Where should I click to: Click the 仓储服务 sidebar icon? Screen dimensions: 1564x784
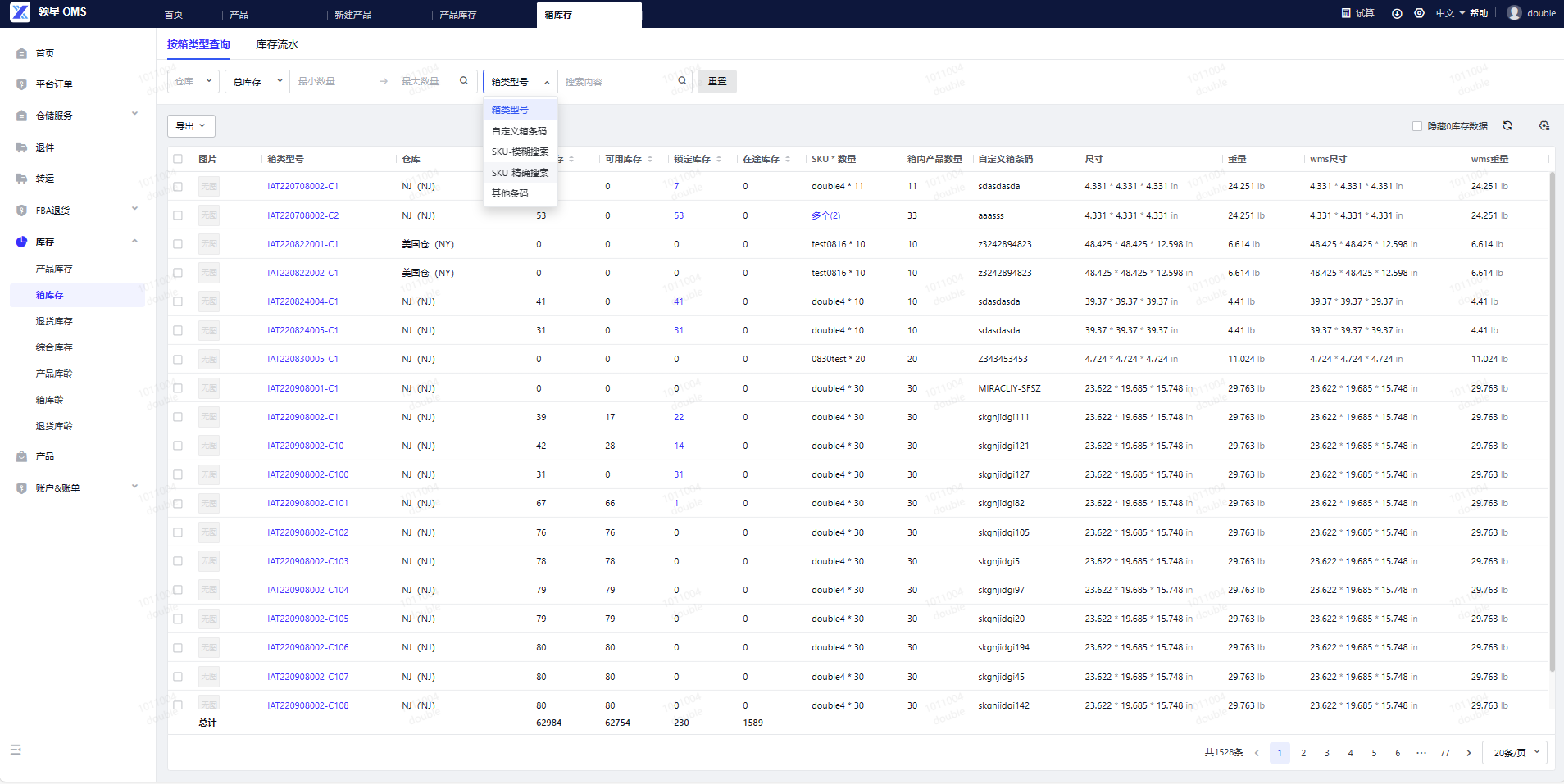point(21,116)
